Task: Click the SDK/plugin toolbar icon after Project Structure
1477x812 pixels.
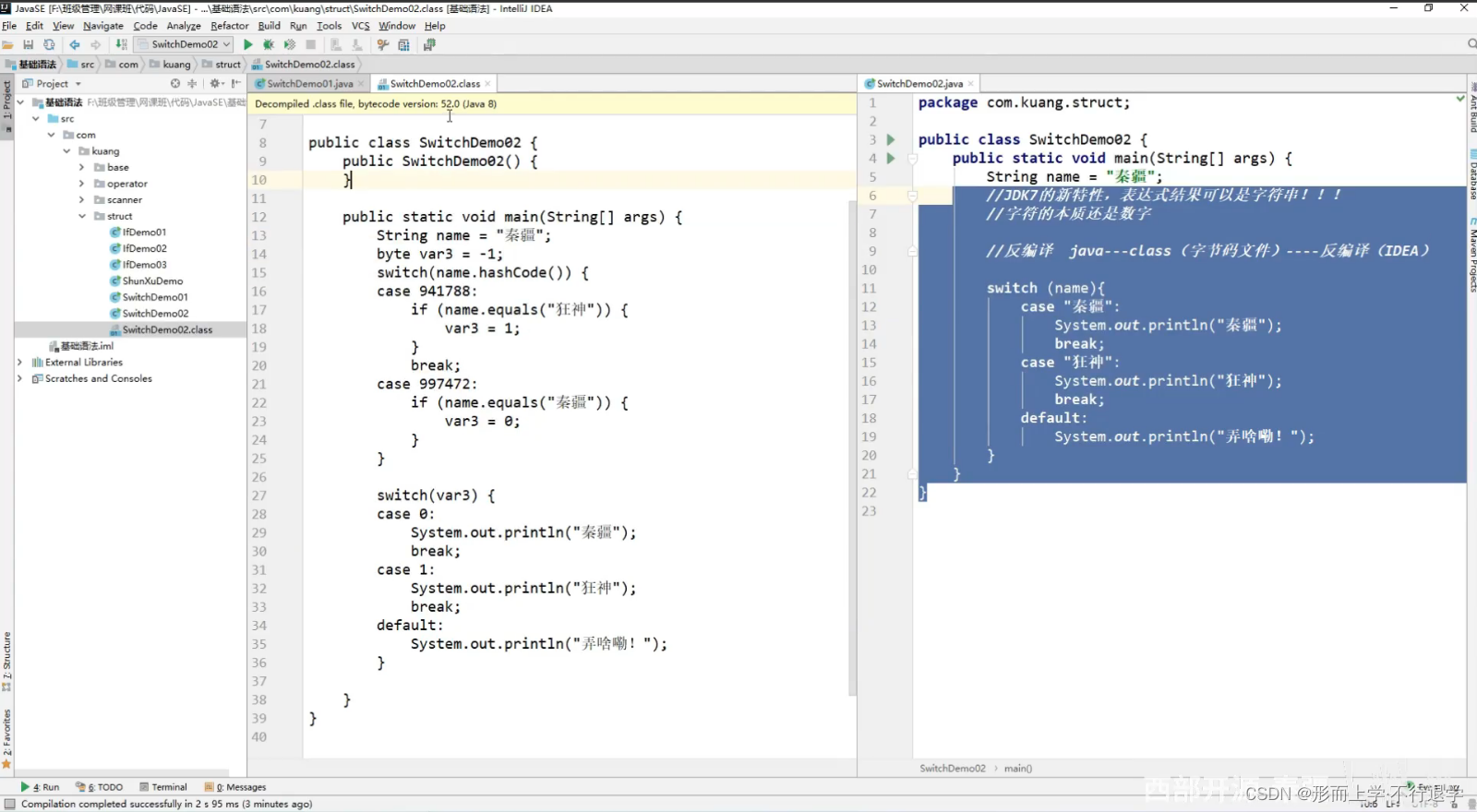Action: tap(429, 44)
